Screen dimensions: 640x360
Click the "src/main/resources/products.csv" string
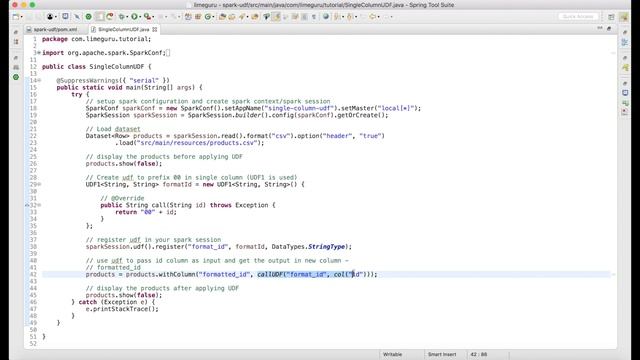198,143
